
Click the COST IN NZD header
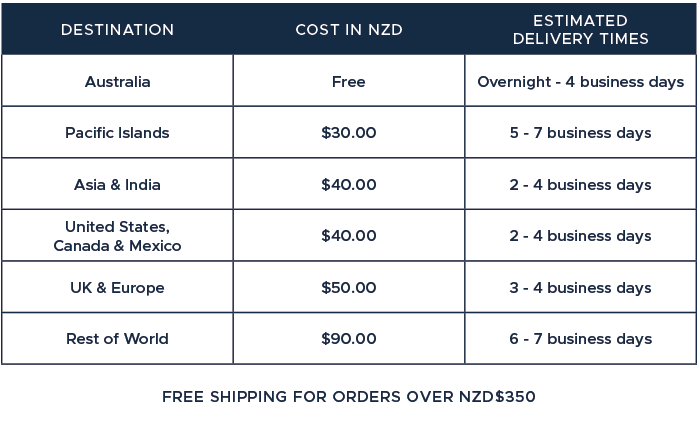pyautogui.click(x=349, y=29)
